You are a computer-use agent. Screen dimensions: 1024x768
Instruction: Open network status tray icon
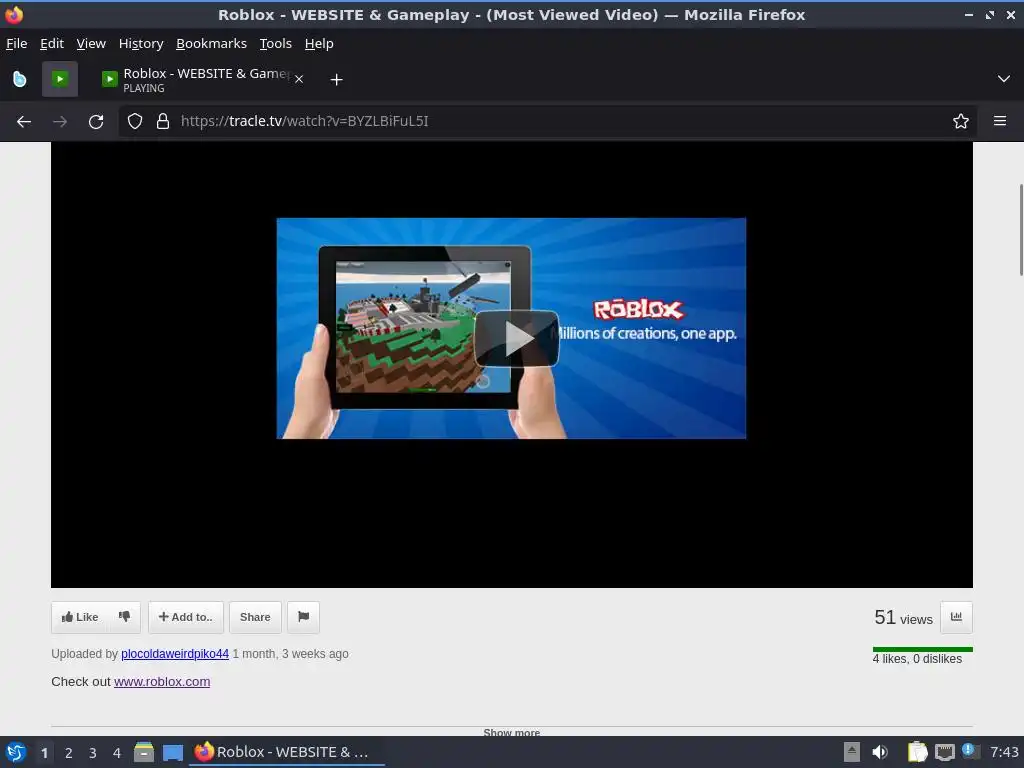click(x=944, y=752)
